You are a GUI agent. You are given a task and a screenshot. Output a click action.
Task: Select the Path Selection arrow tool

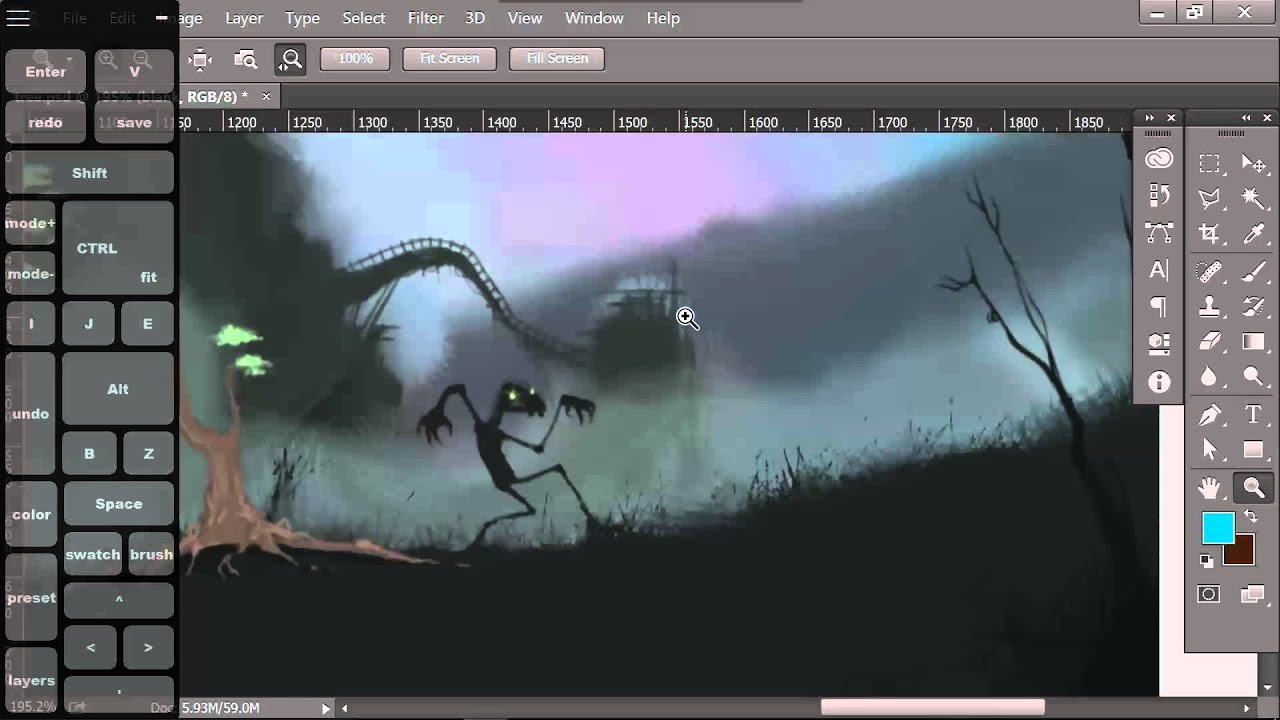click(1209, 450)
